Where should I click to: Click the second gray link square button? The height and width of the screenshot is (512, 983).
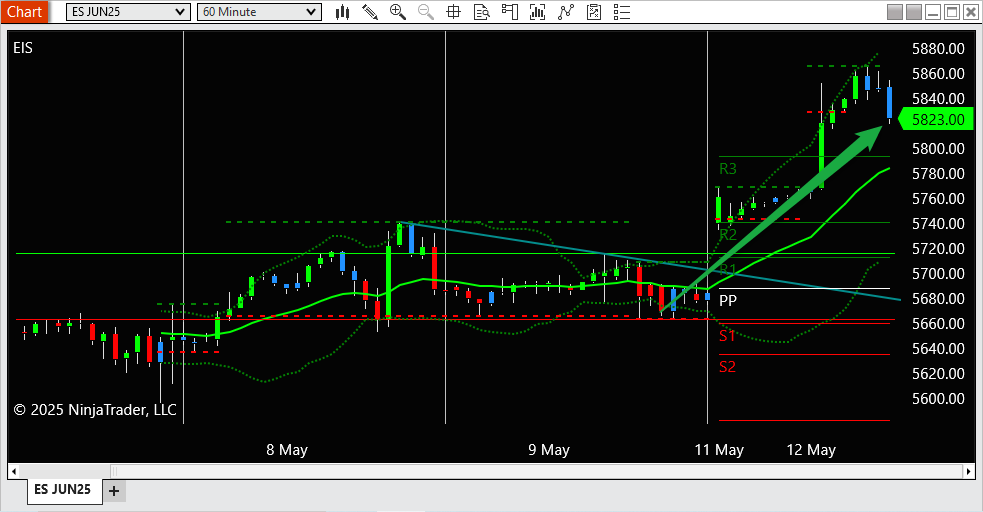[x=914, y=12]
